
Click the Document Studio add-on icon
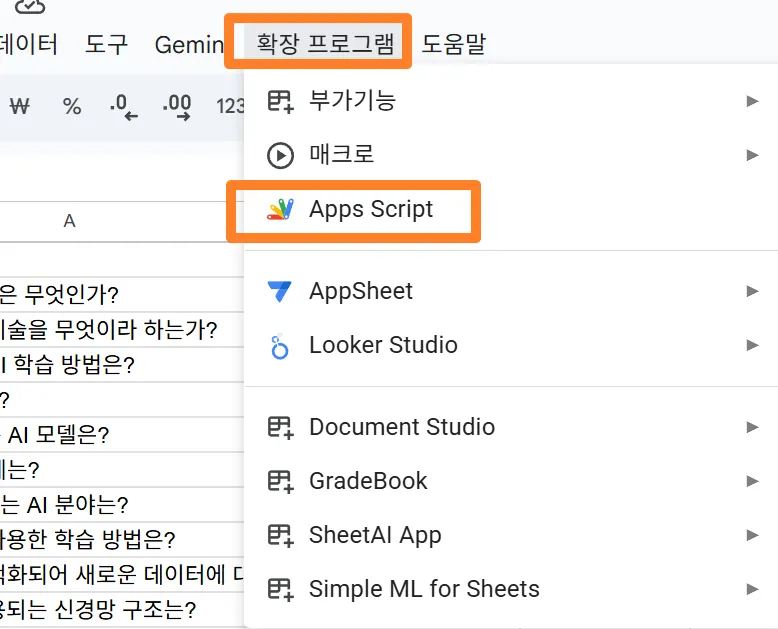pos(280,428)
